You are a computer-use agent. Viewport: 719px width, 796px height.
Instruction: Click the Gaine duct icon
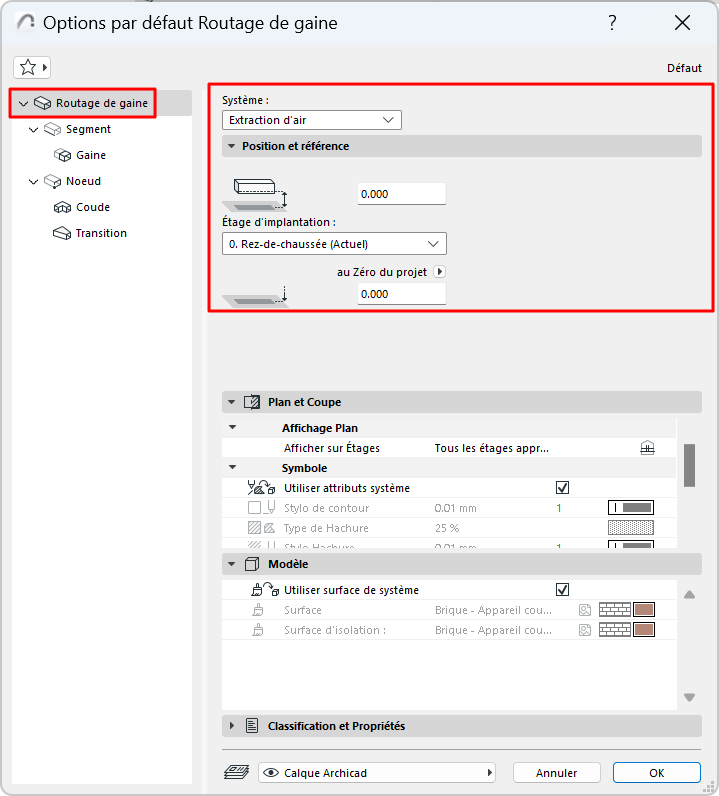[x=62, y=155]
